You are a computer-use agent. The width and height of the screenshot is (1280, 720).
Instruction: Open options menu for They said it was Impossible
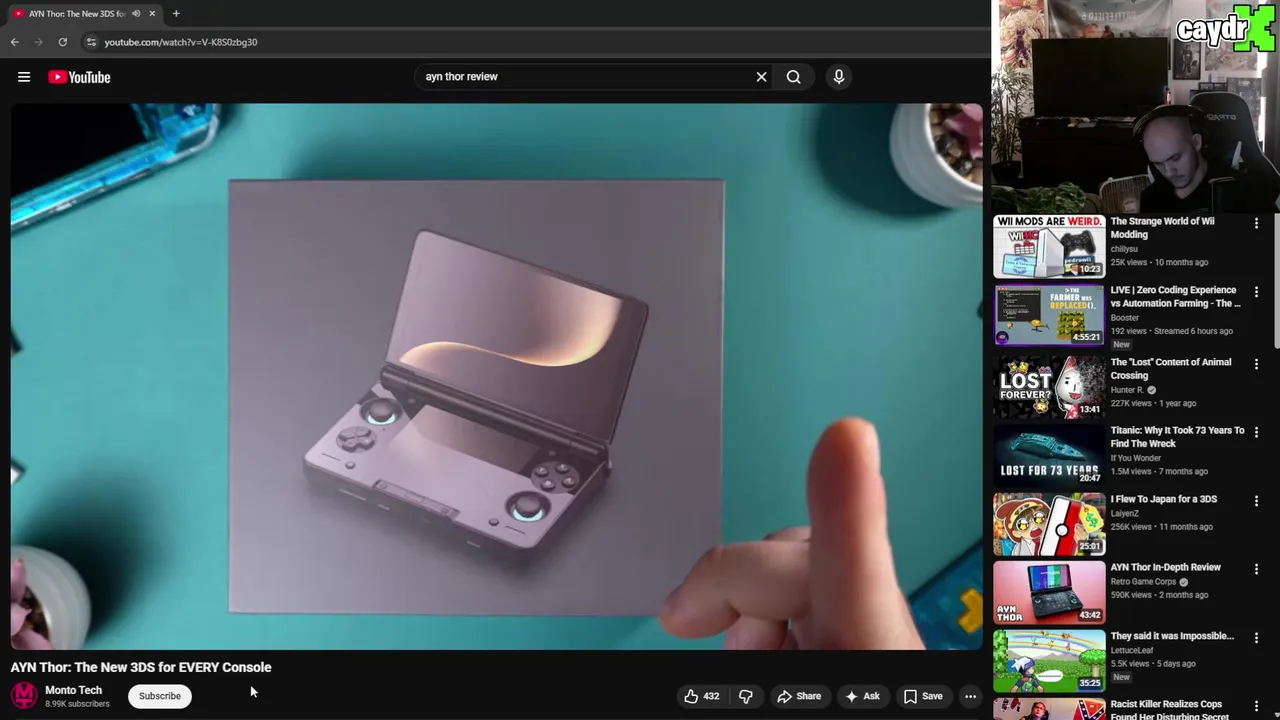coord(1256,637)
